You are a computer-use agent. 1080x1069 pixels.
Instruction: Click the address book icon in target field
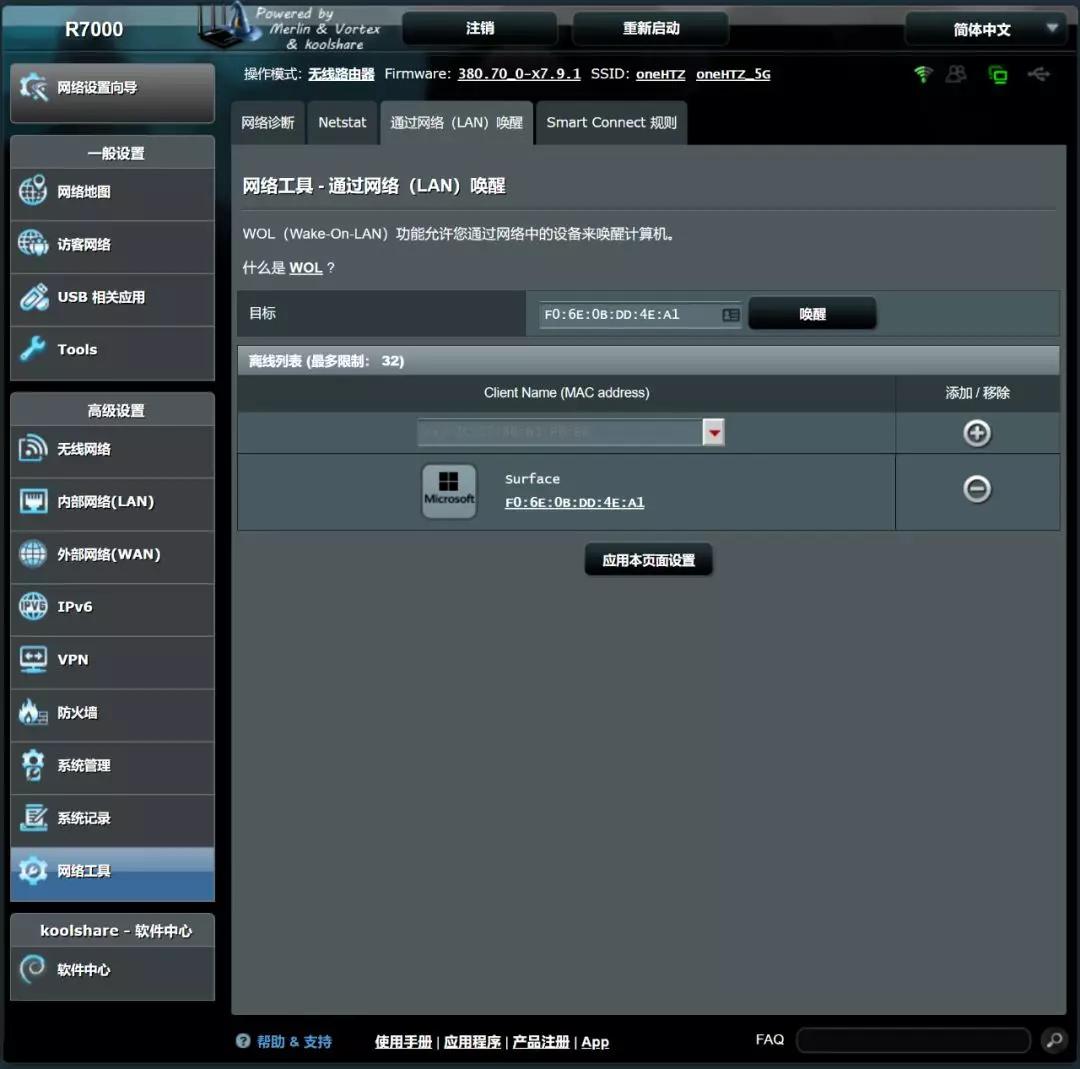pyautogui.click(x=730, y=315)
